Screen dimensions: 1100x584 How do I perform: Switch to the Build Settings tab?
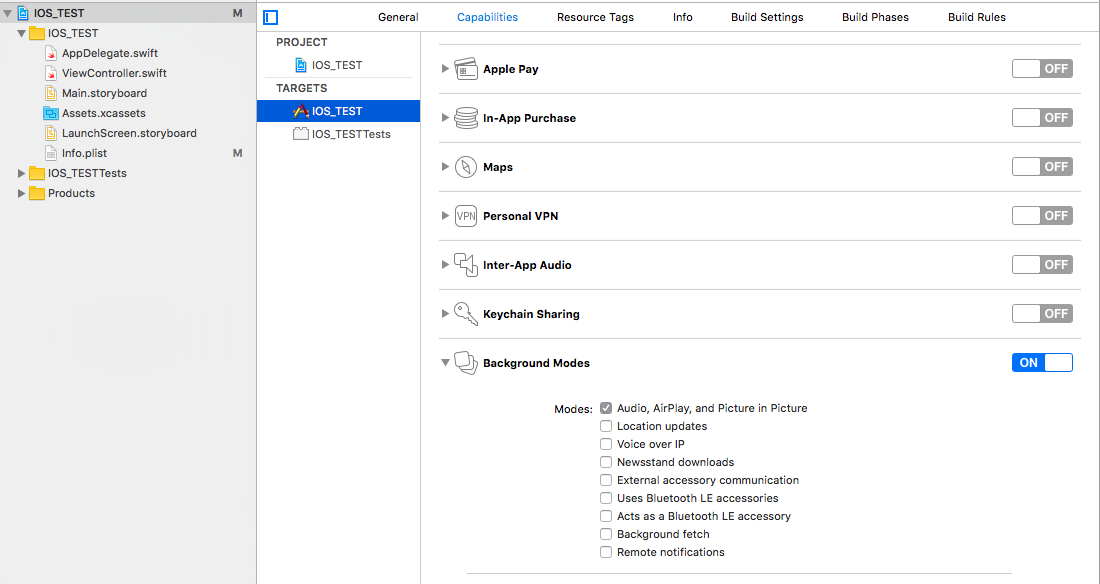coord(767,17)
